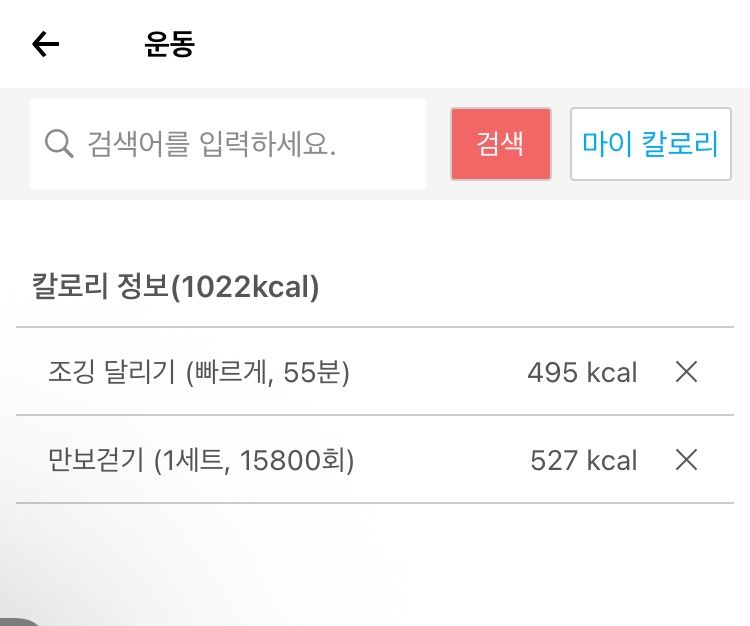Remove the 조깅 달리기 entry with X

686,372
